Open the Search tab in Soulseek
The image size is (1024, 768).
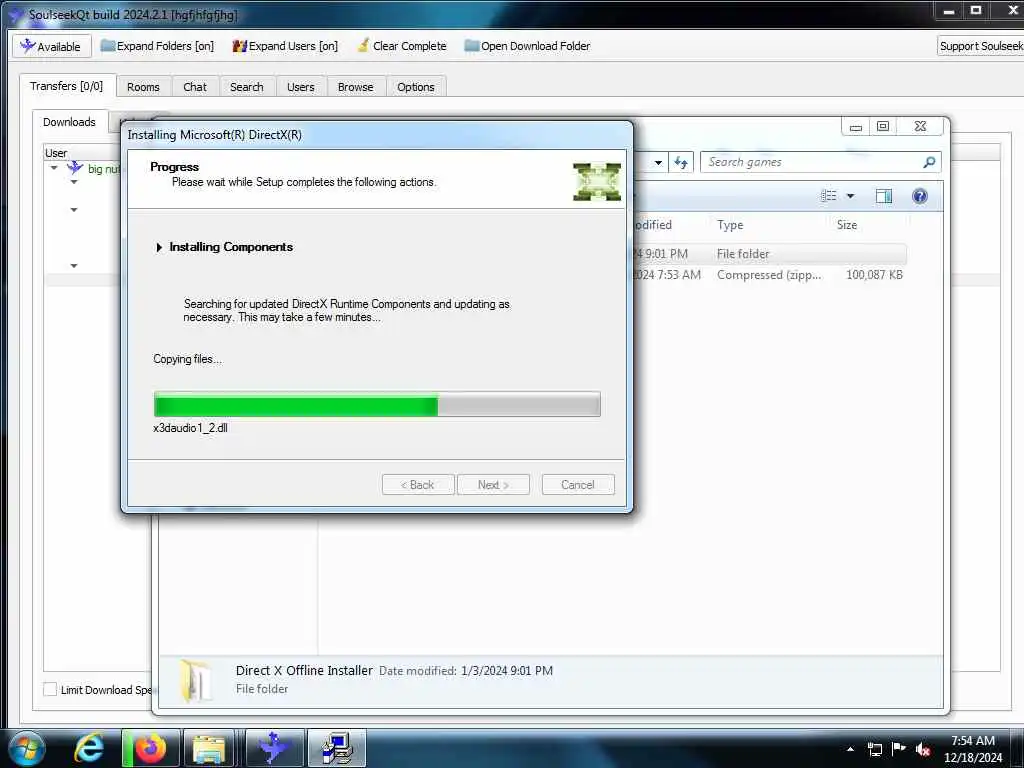pos(247,87)
